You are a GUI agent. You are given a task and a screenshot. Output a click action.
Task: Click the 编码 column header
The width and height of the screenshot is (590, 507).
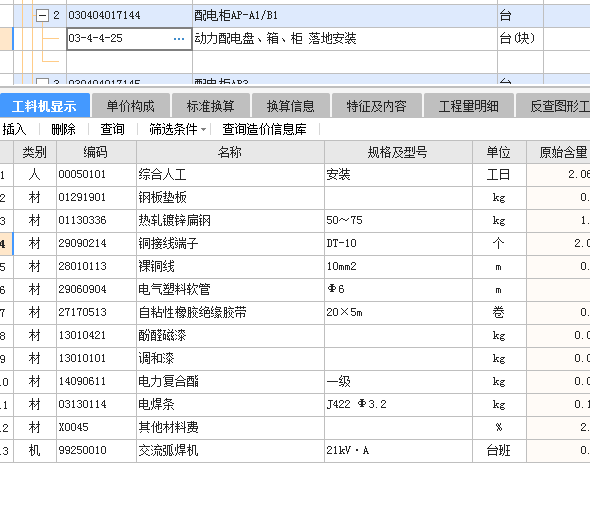(96, 152)
